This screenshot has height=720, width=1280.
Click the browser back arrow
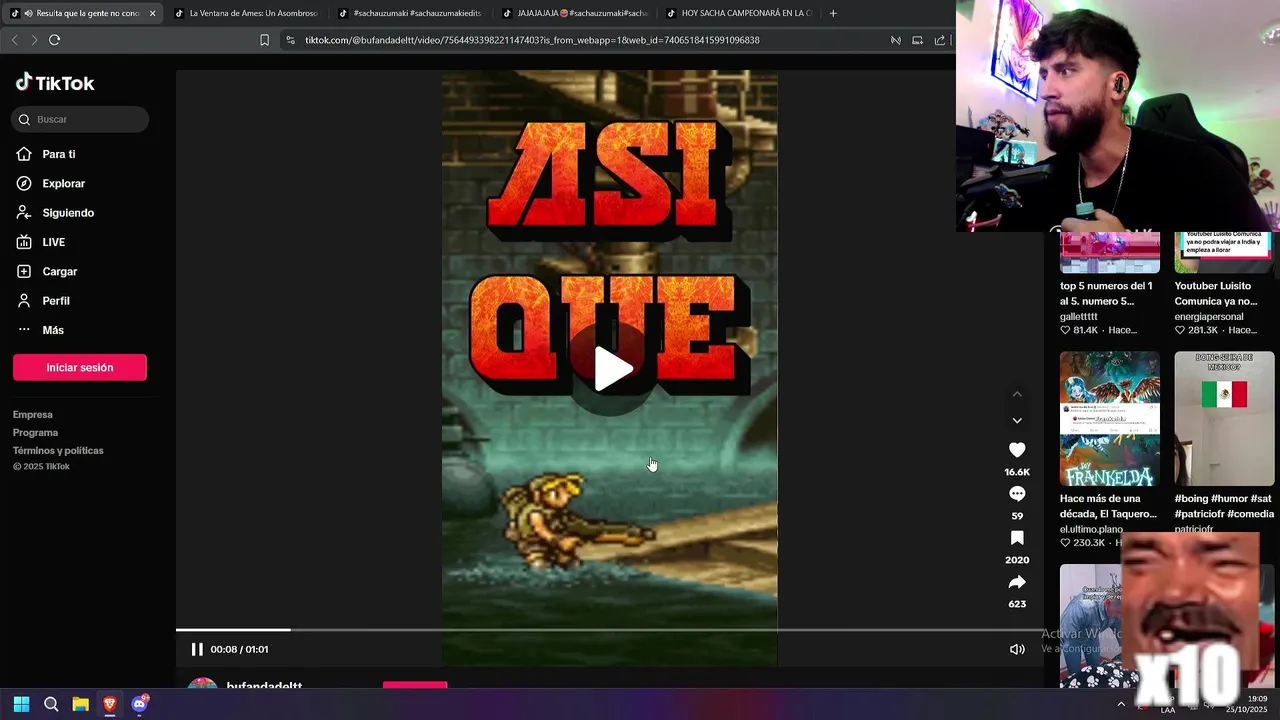coord(14,40)
